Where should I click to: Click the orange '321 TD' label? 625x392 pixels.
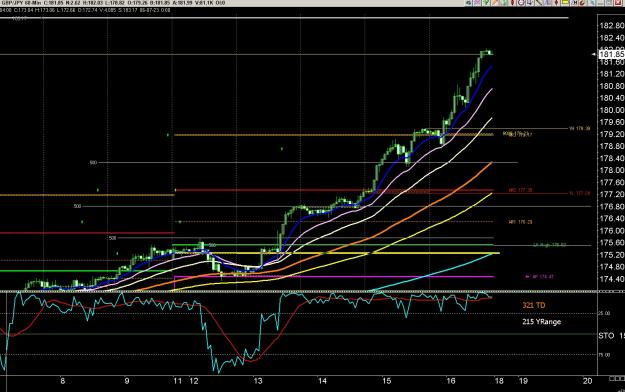click(x=533, y=305)
